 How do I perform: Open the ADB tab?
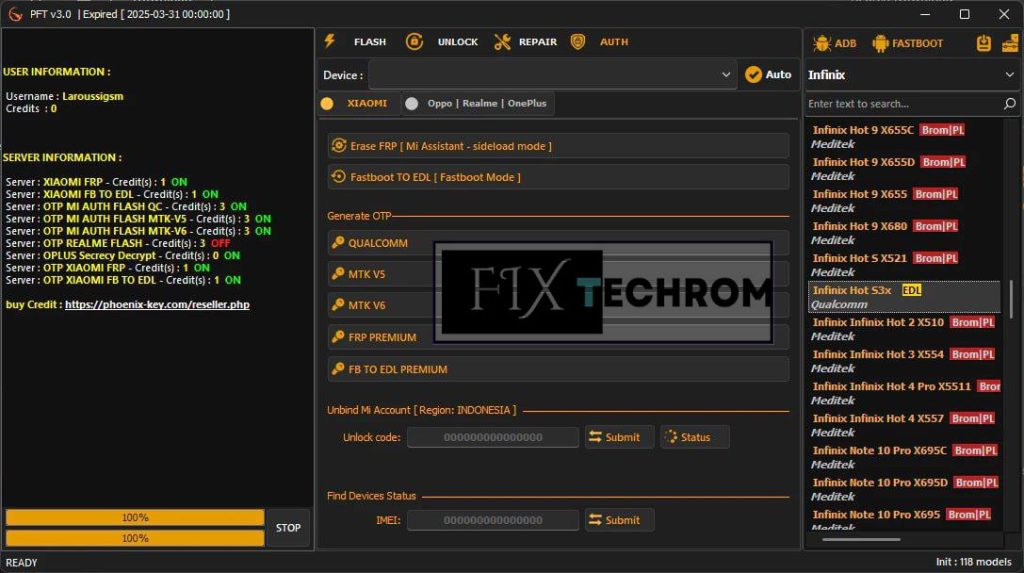point(835,43)
